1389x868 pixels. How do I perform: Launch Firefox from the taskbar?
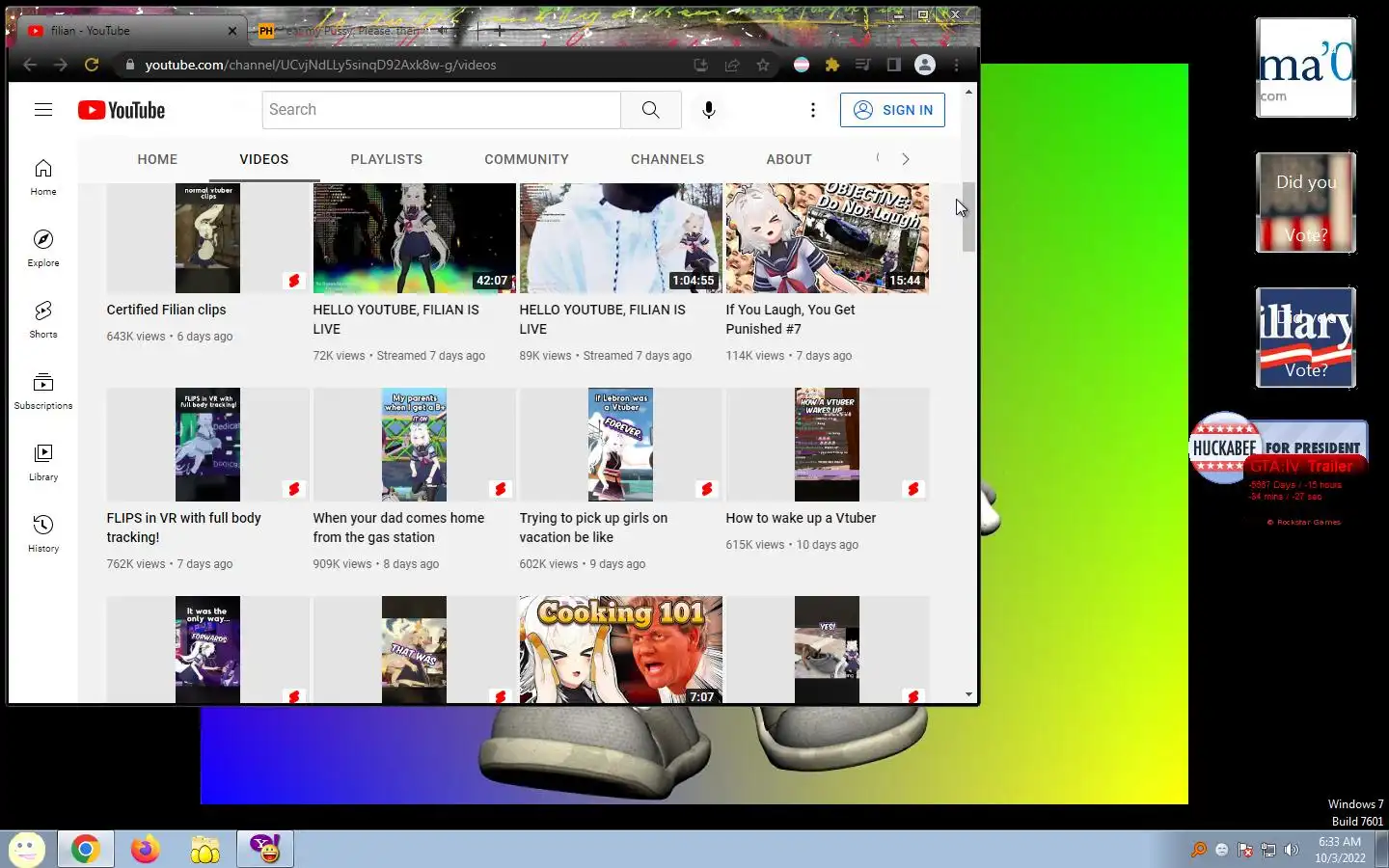146,849
